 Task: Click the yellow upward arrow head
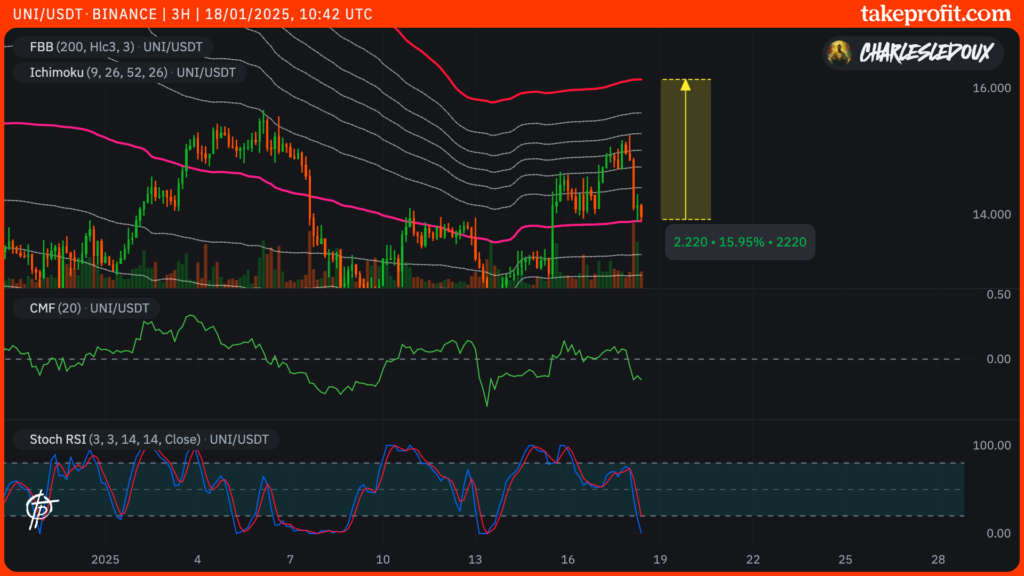(x=685, y=86)
